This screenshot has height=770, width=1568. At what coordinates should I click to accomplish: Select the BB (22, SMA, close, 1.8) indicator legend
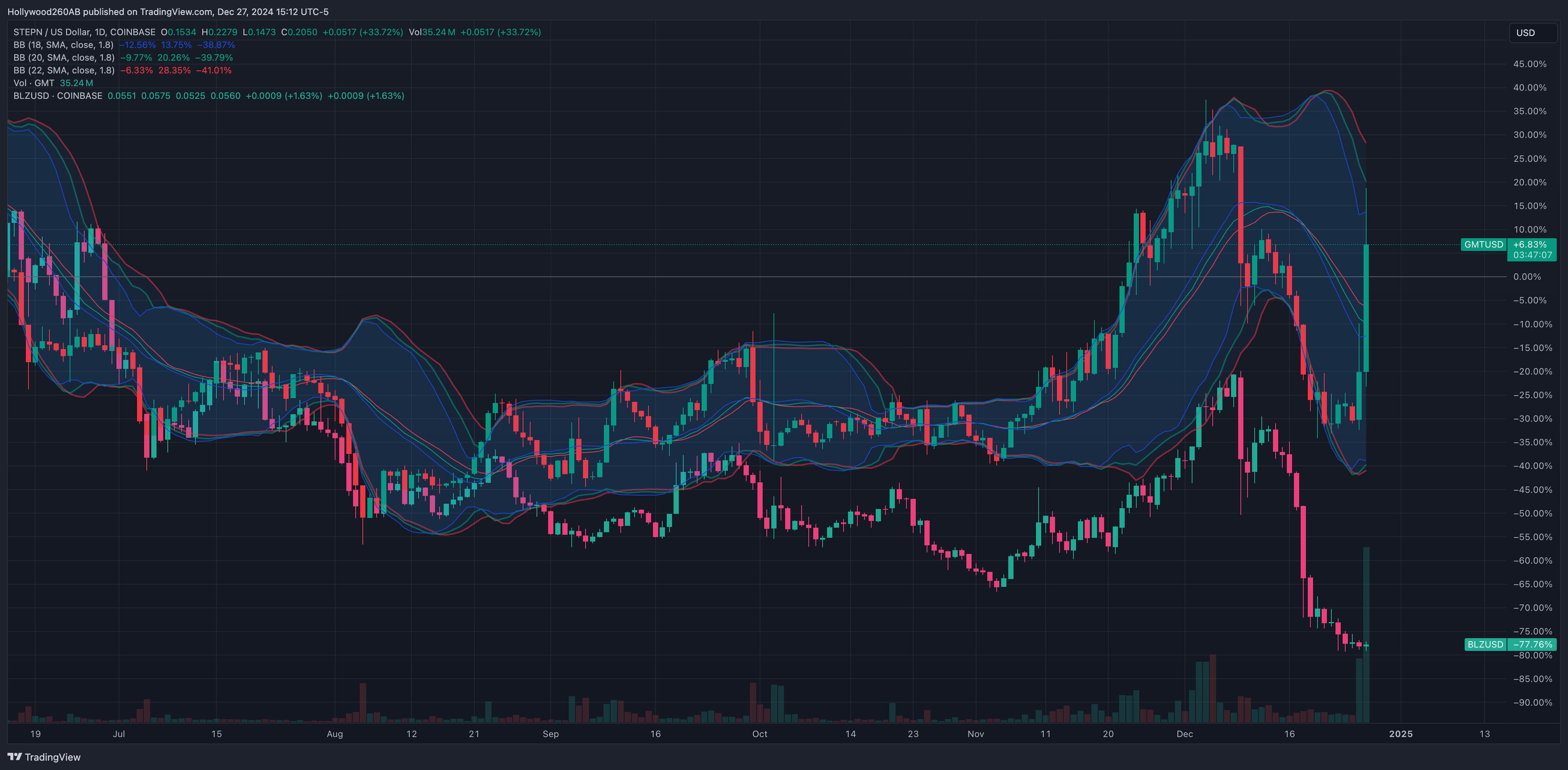[64, 71]
